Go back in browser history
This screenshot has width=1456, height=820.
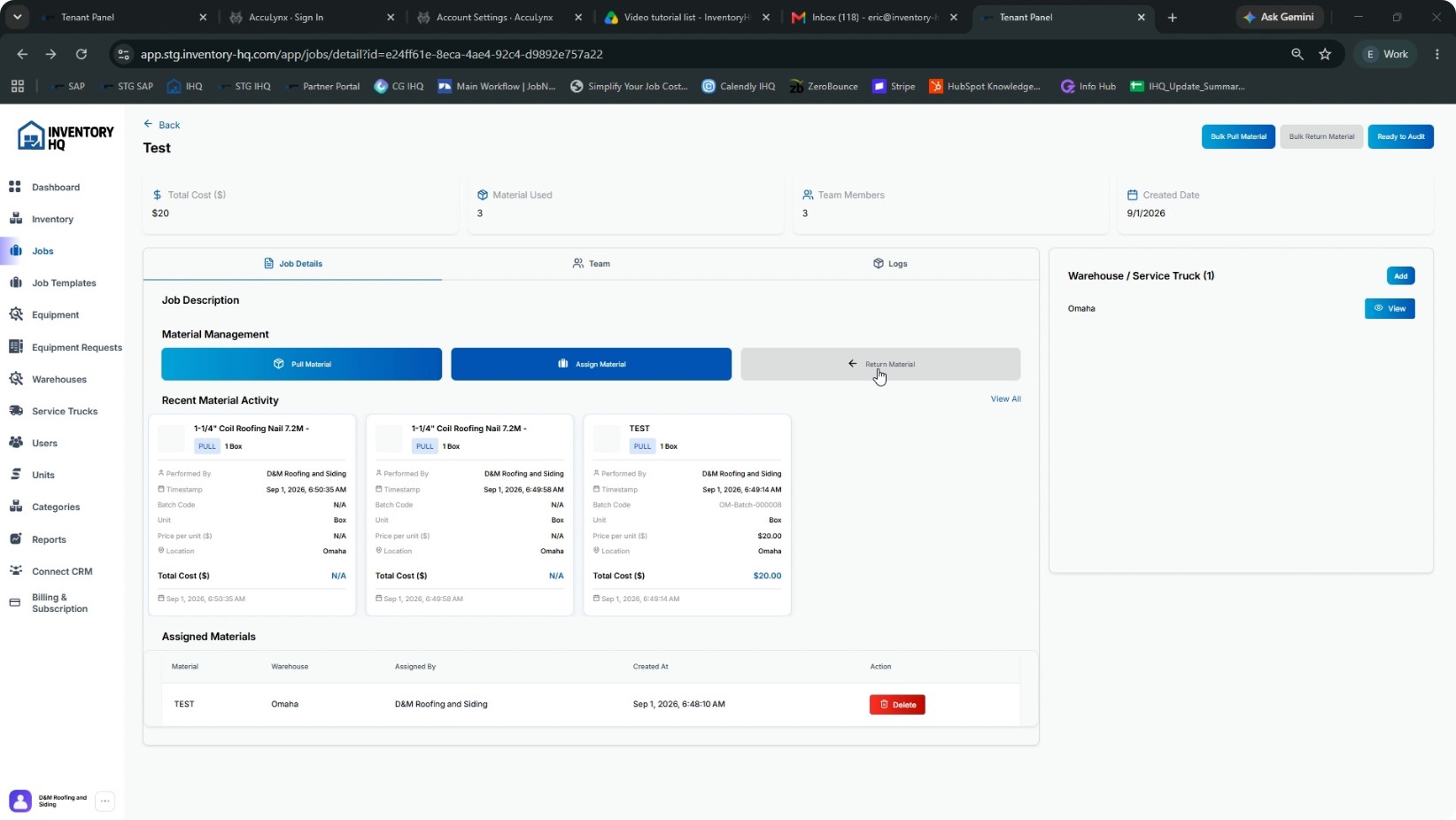point(22,54)
